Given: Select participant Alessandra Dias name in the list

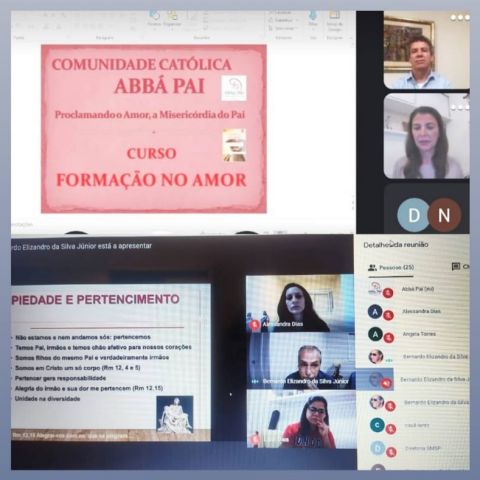Looking at the screenshot, I should pyautogui.click(x=421, y=311).
